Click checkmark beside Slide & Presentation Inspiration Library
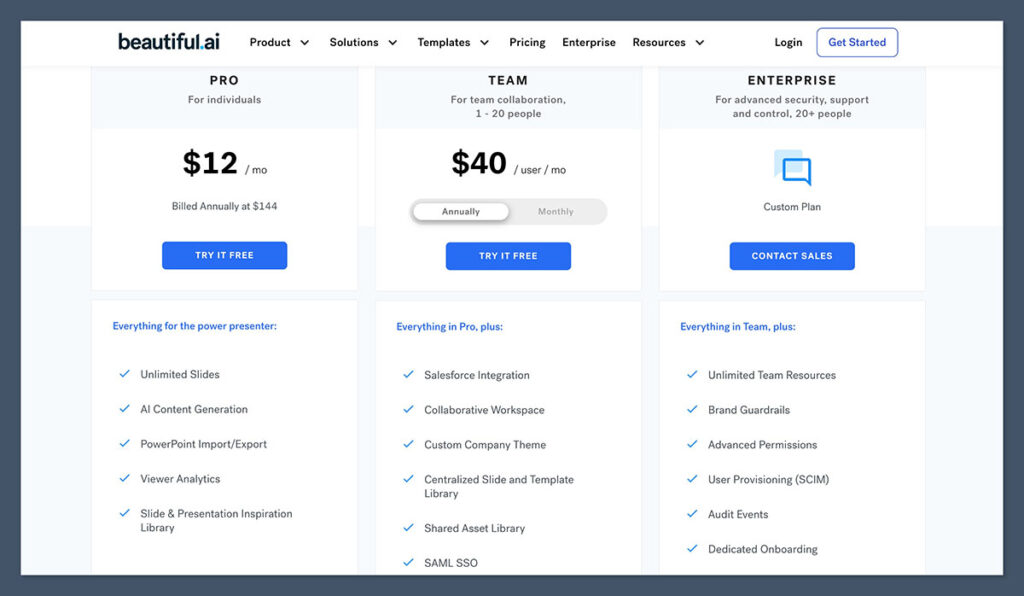 [124, 513]
